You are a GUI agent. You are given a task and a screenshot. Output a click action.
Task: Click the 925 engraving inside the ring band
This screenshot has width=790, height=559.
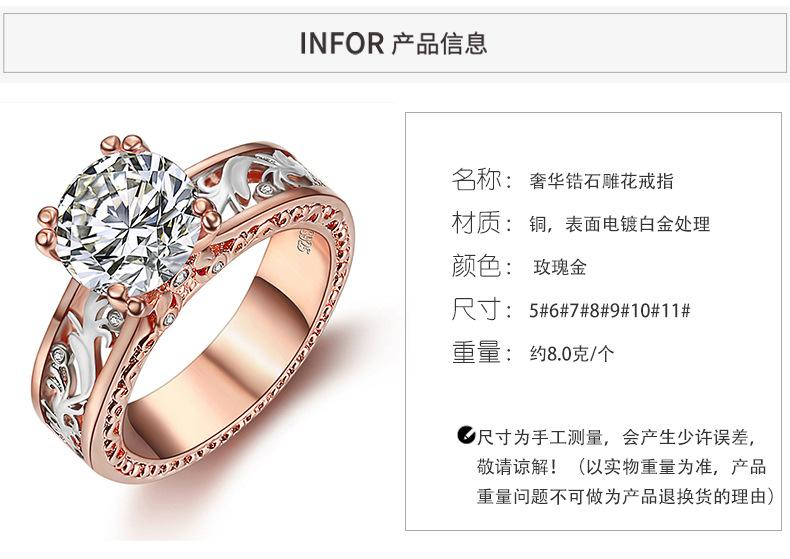coord(304,242)
